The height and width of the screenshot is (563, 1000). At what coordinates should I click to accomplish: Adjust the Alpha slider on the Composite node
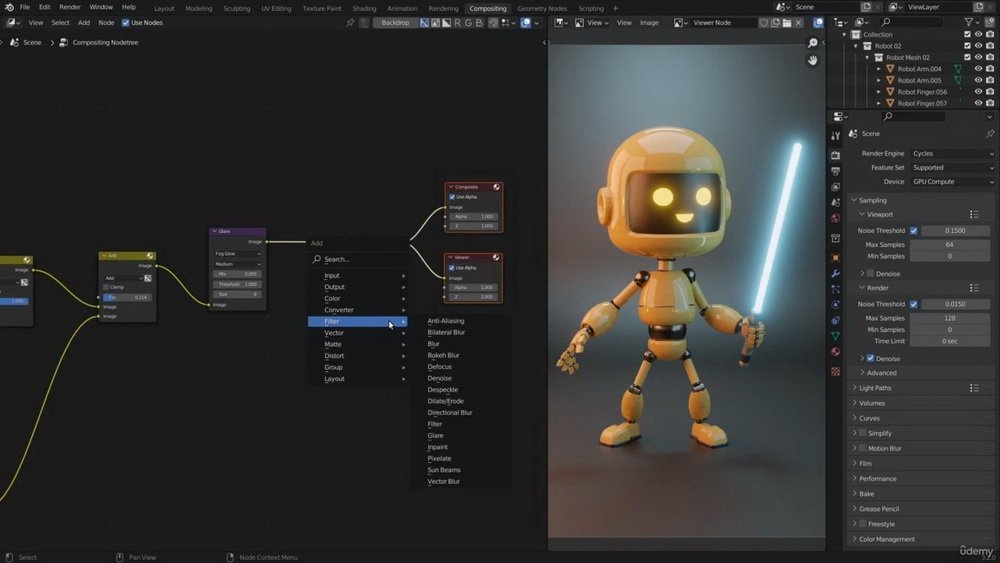click(x=473, y=217)
